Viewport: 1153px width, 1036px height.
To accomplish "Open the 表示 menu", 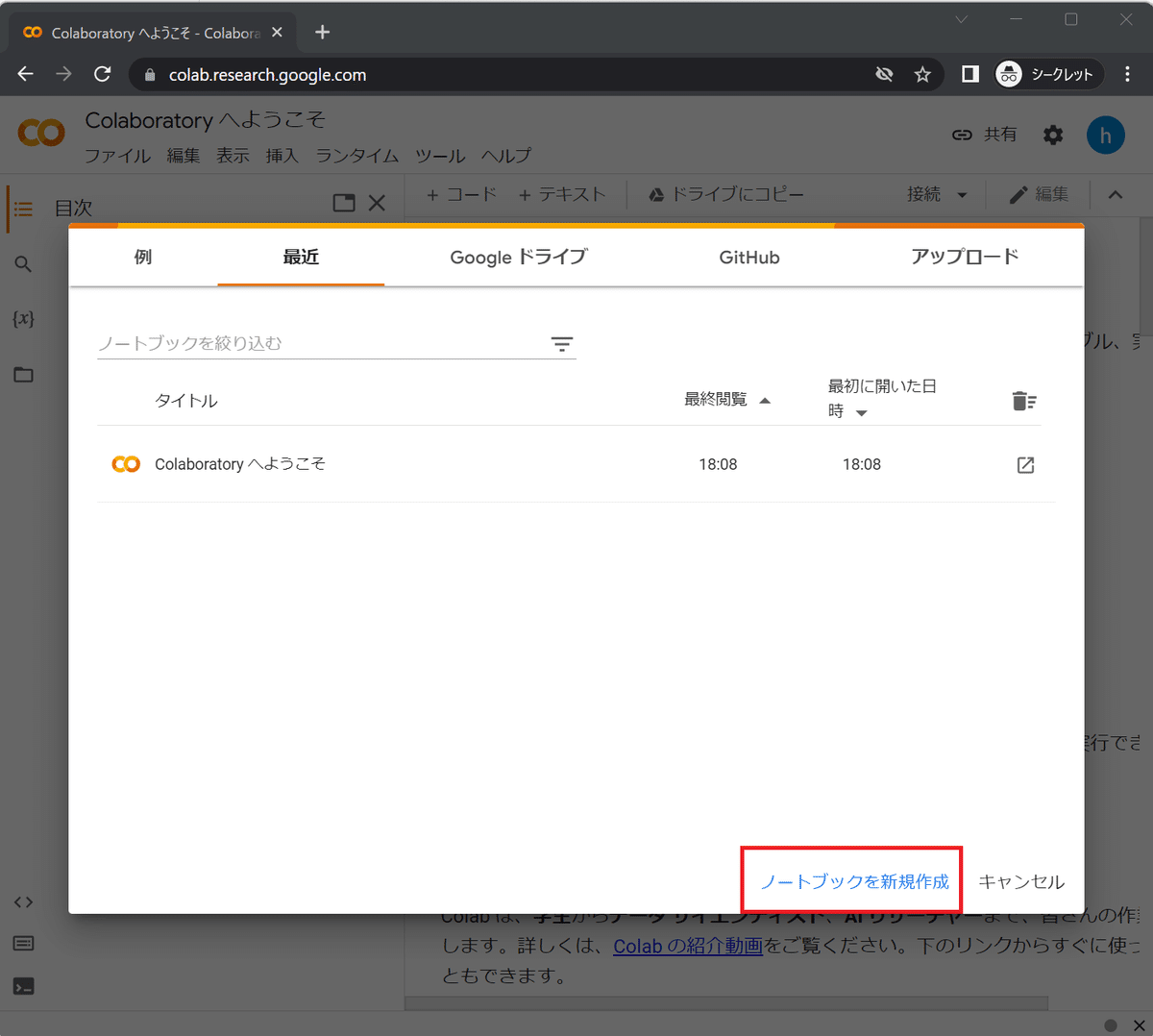I will [x=233, y=156].
